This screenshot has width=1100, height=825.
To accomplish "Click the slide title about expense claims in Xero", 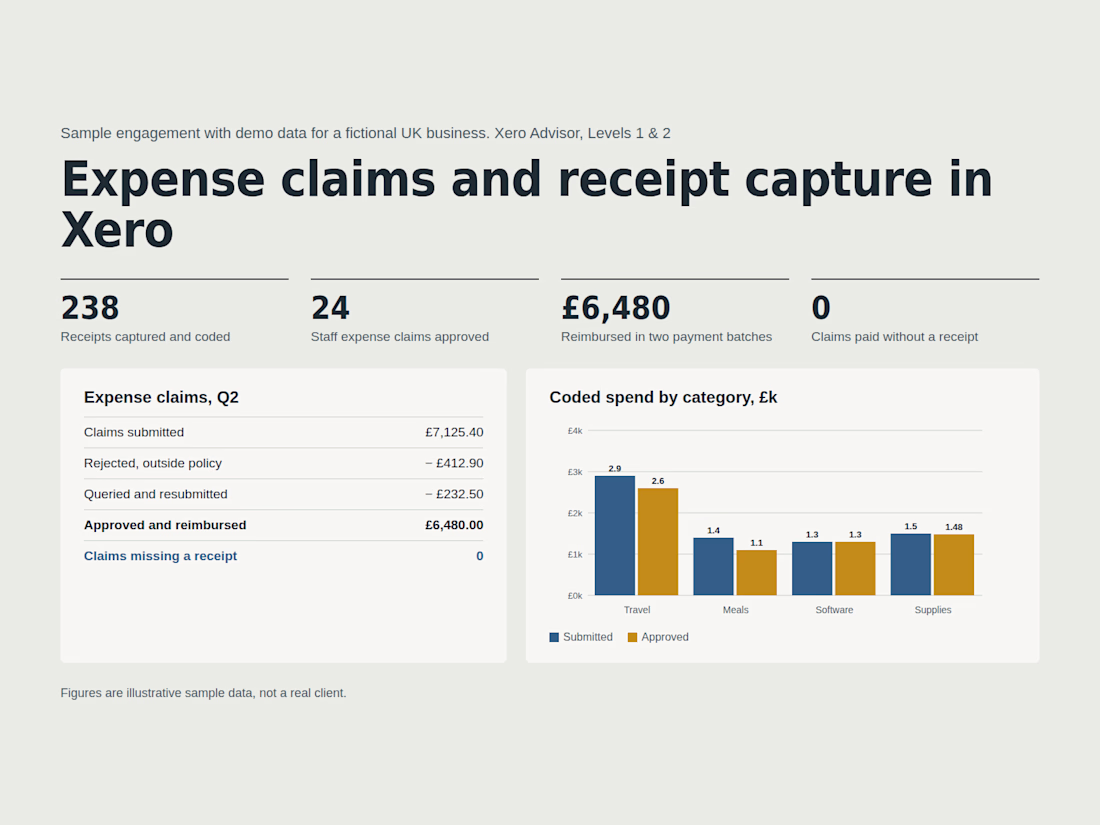I will (x=527, y=204).
